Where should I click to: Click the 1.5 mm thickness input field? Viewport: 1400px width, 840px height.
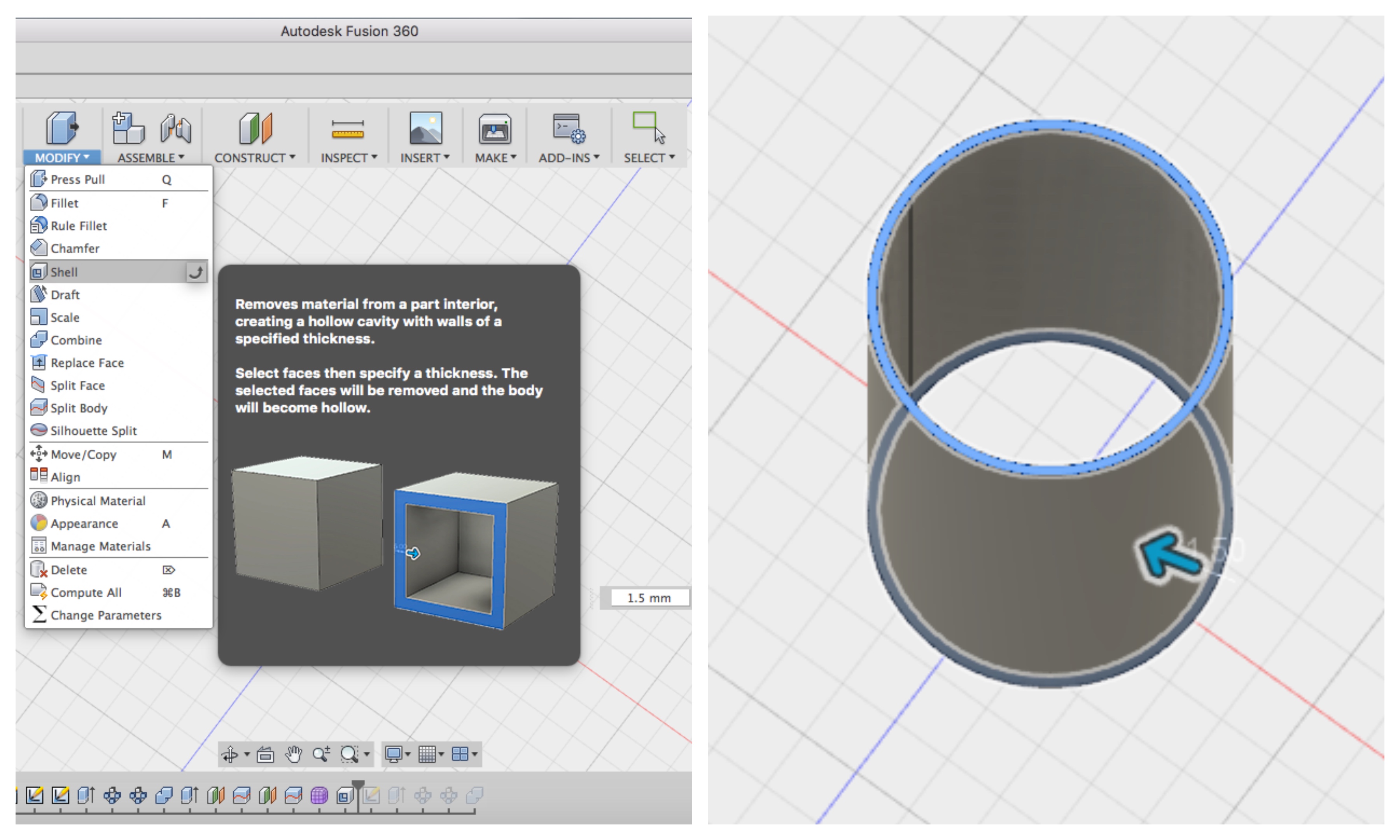[649, 598]
